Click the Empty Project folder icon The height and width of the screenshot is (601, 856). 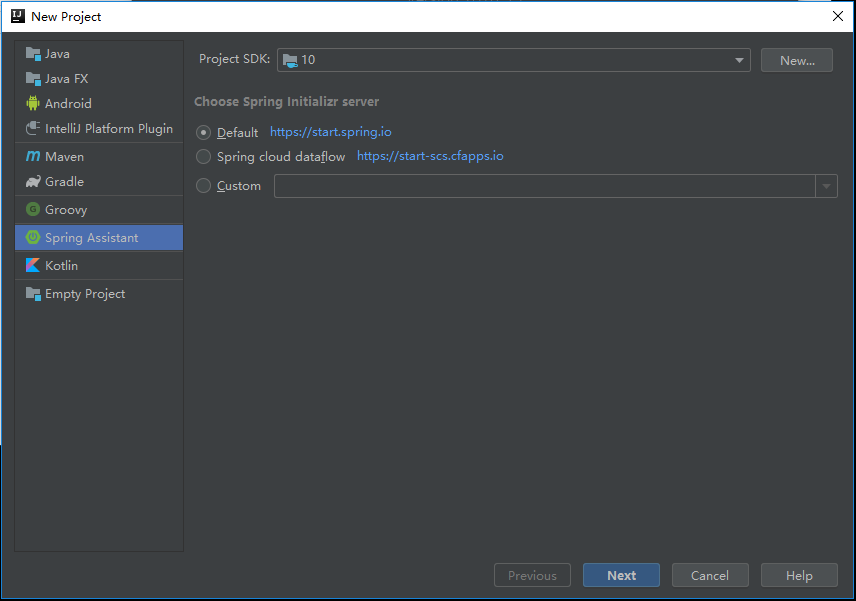click(33, 294)
